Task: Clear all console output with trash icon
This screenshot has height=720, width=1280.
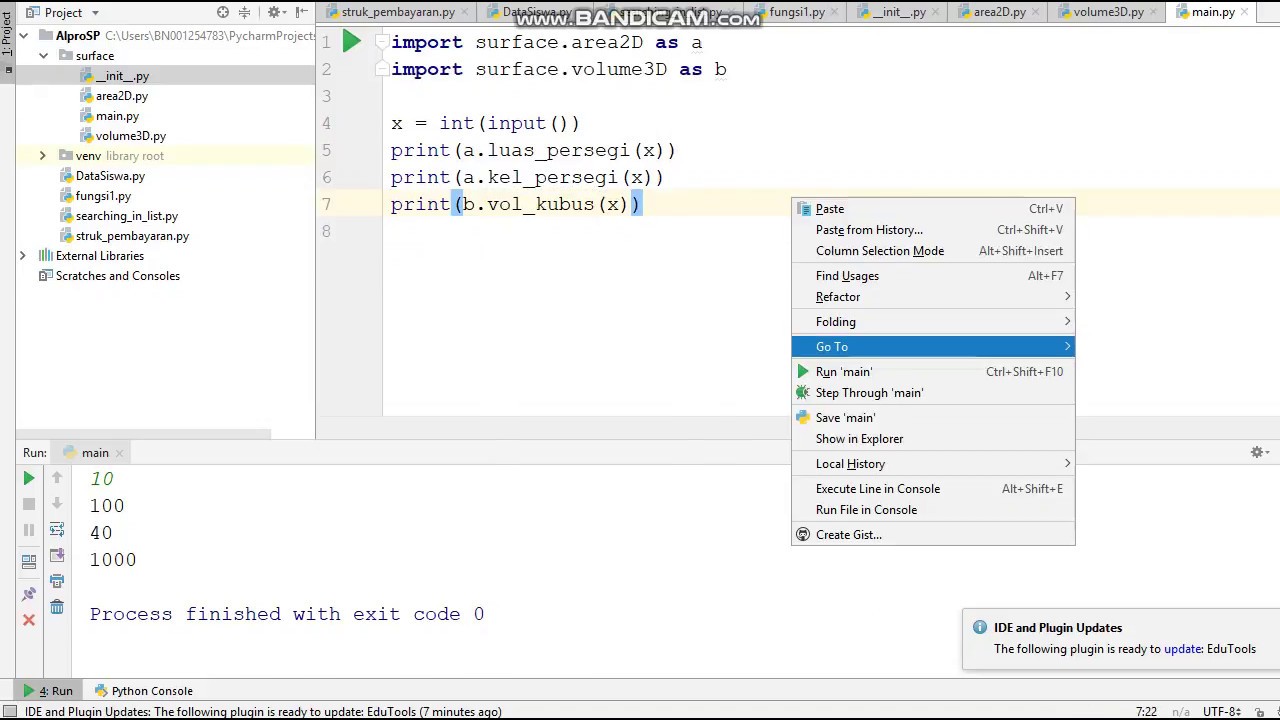Action: point(57,607)
